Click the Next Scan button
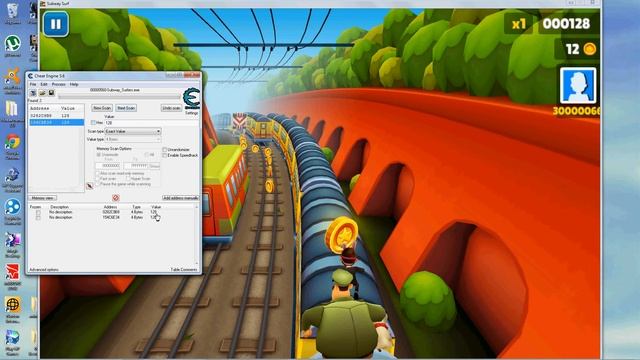 (126, 108)
